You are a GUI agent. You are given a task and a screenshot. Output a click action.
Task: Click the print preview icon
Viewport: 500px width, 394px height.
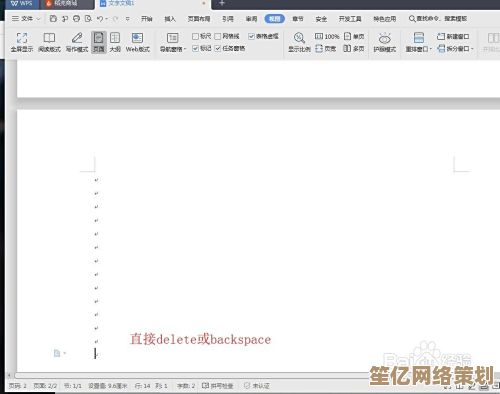click(x=88, y=19)
